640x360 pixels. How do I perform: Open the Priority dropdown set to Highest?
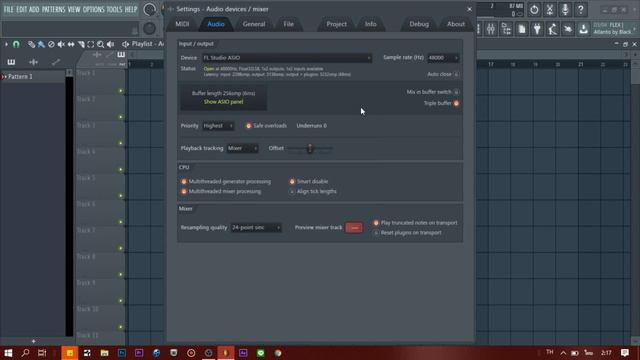218,126
